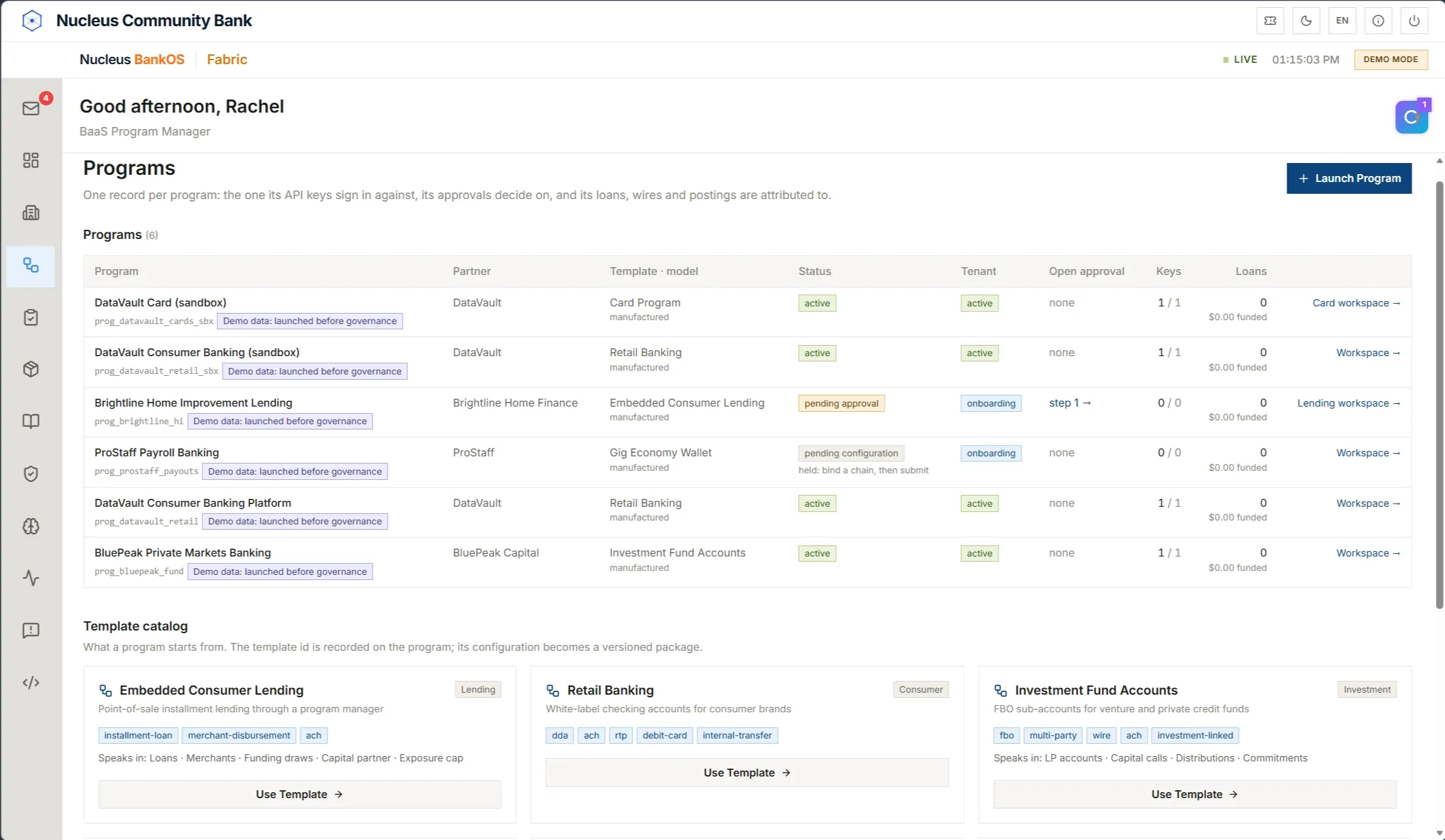The image size is (1445, 840).
Task: Open the shield check icon in sidebar
Action: coord(31,473)
